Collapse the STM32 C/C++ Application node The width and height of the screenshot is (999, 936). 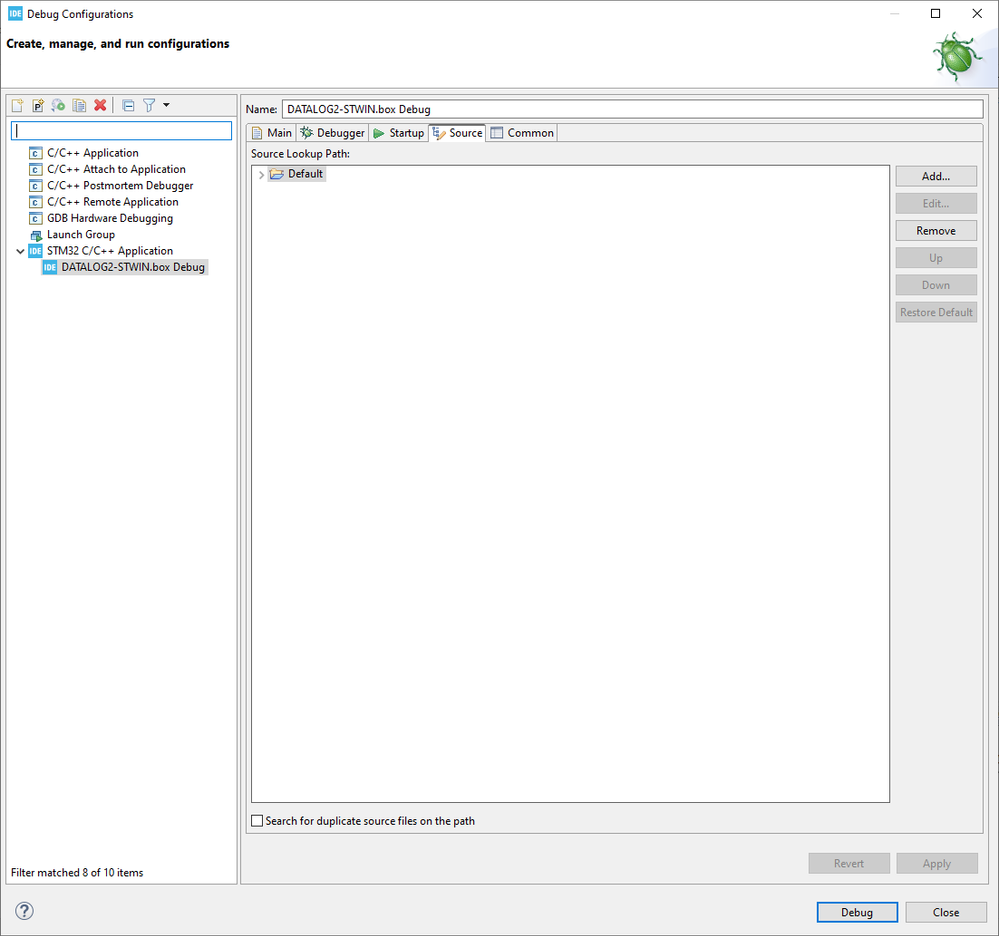[x=20, y=251]
